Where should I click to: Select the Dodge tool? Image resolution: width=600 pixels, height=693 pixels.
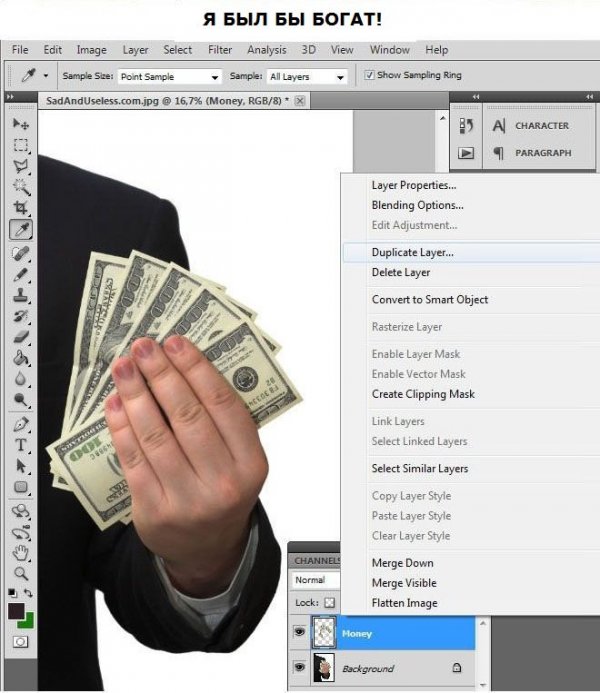point(20,400)
